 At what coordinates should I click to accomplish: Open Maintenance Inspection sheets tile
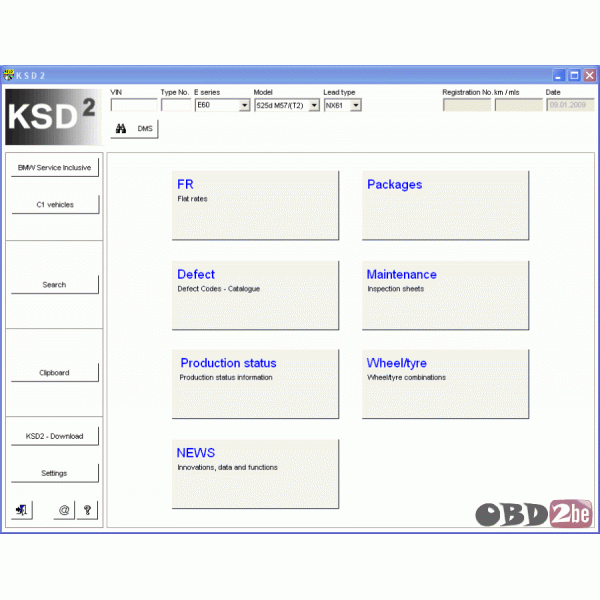click(x=445, y=295)
